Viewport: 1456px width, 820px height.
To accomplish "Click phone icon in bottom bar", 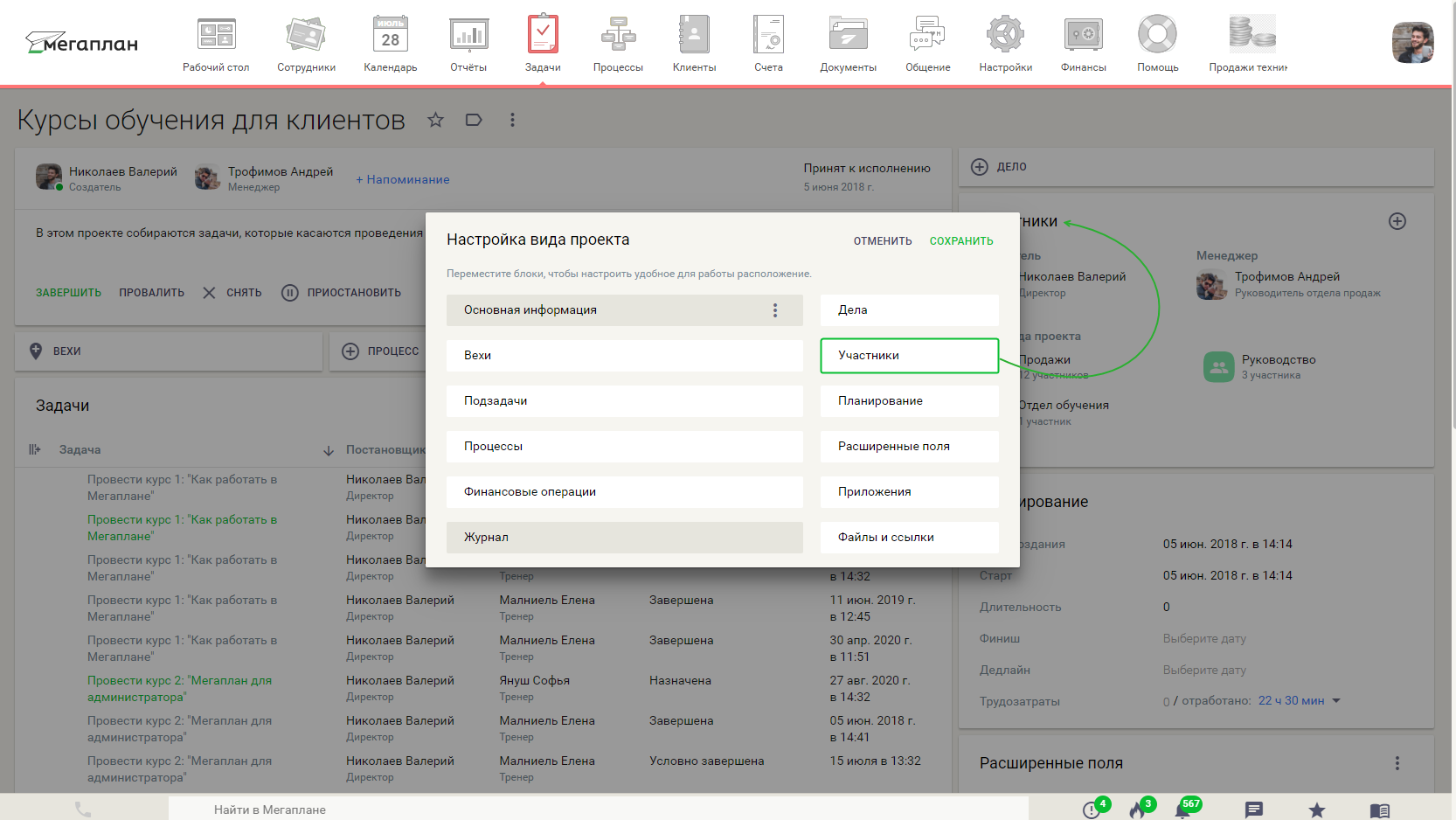I will [x=83, y=810].
